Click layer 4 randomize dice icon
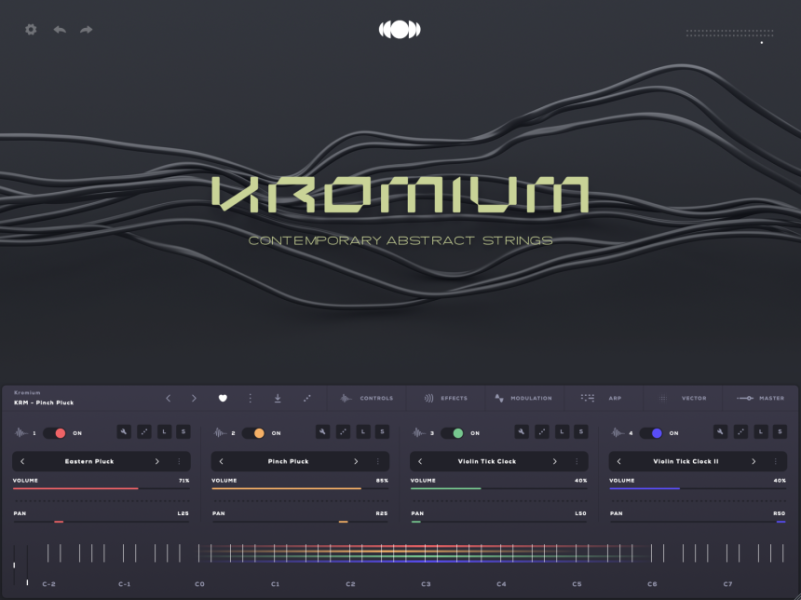Image resolution: width=801 pixels, height=600 pixels. (740, 432)
